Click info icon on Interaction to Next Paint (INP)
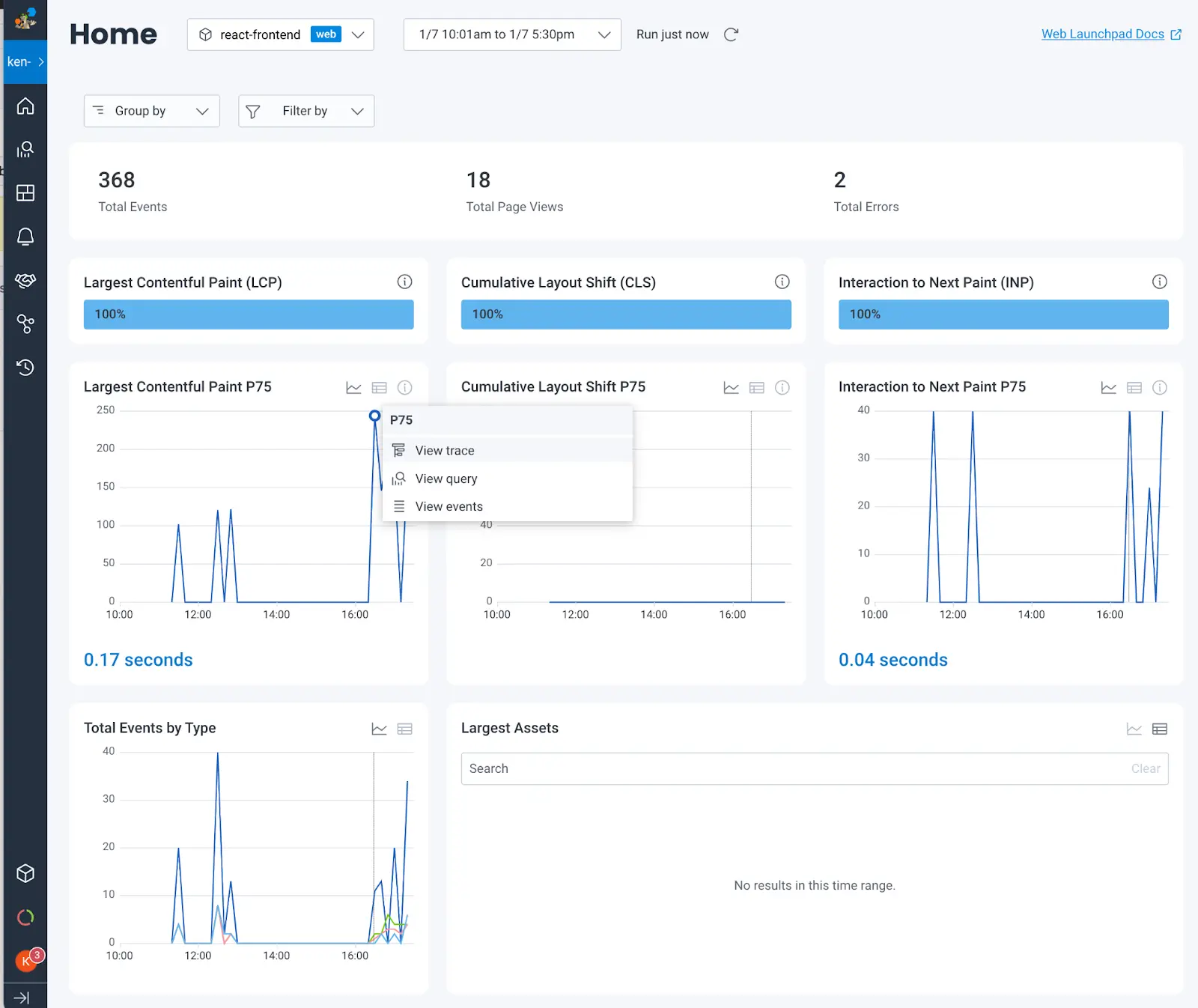Image resolution: width=1198 pixels, height=1008 pixels. point(1159,282)
